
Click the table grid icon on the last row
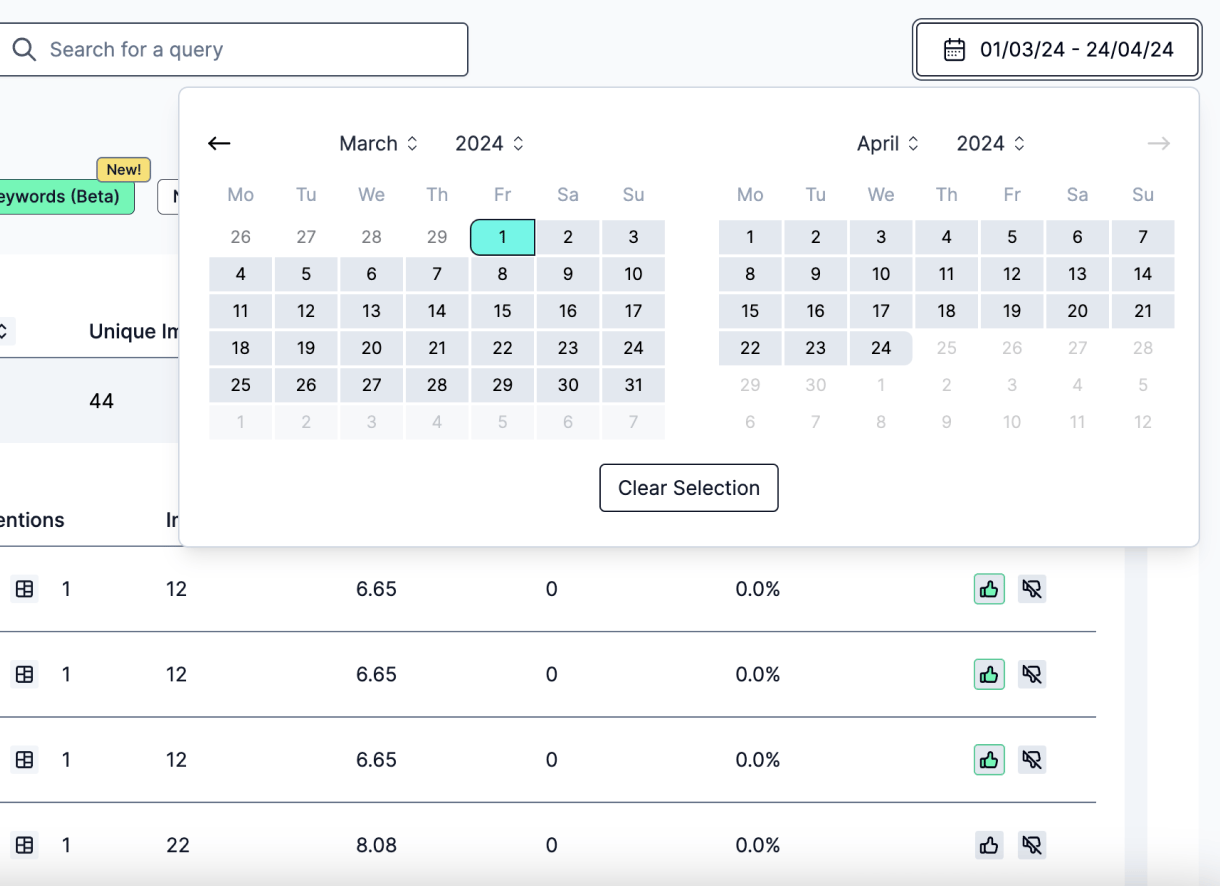pyautogui.click(x=24, y=845)
